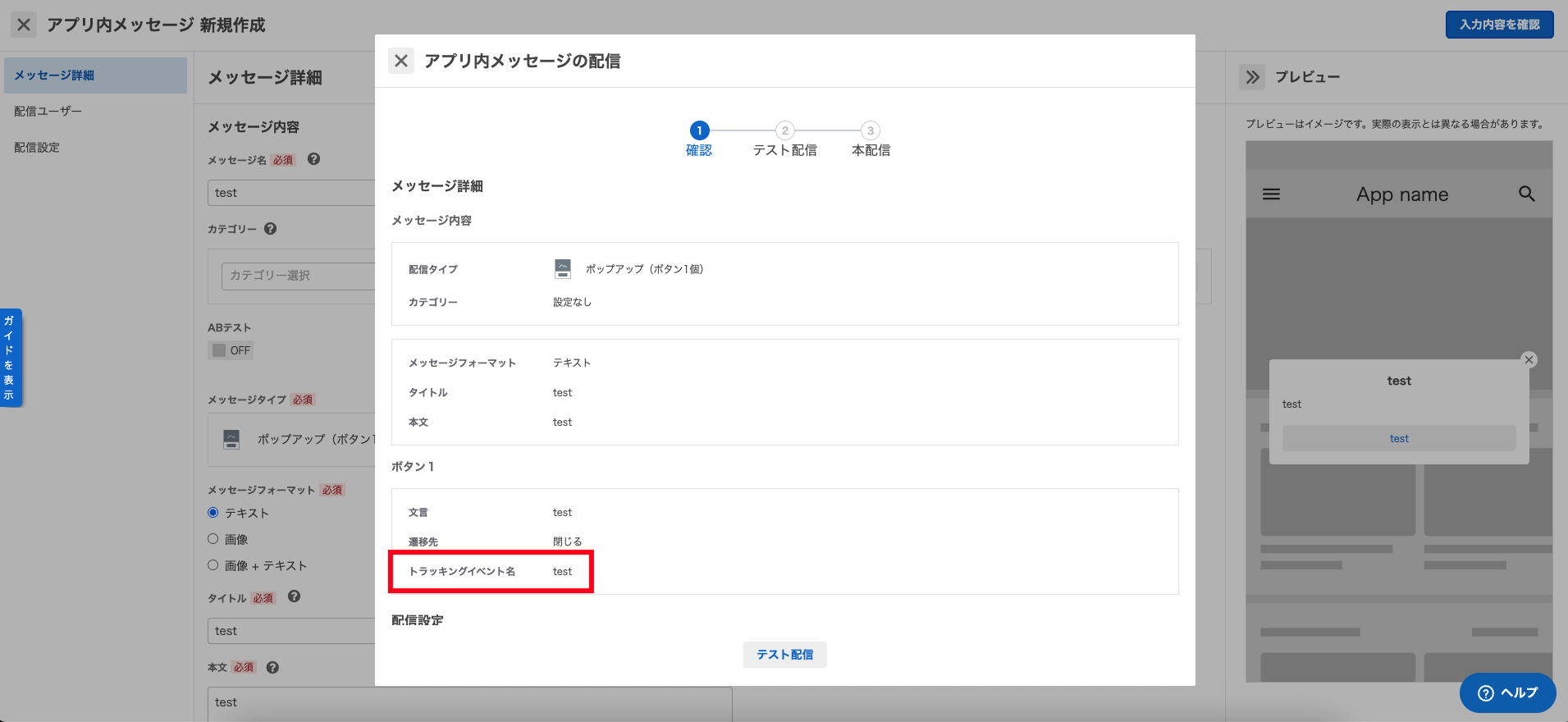
Task: Click the メッセージ名 input field
Action: 291,193
